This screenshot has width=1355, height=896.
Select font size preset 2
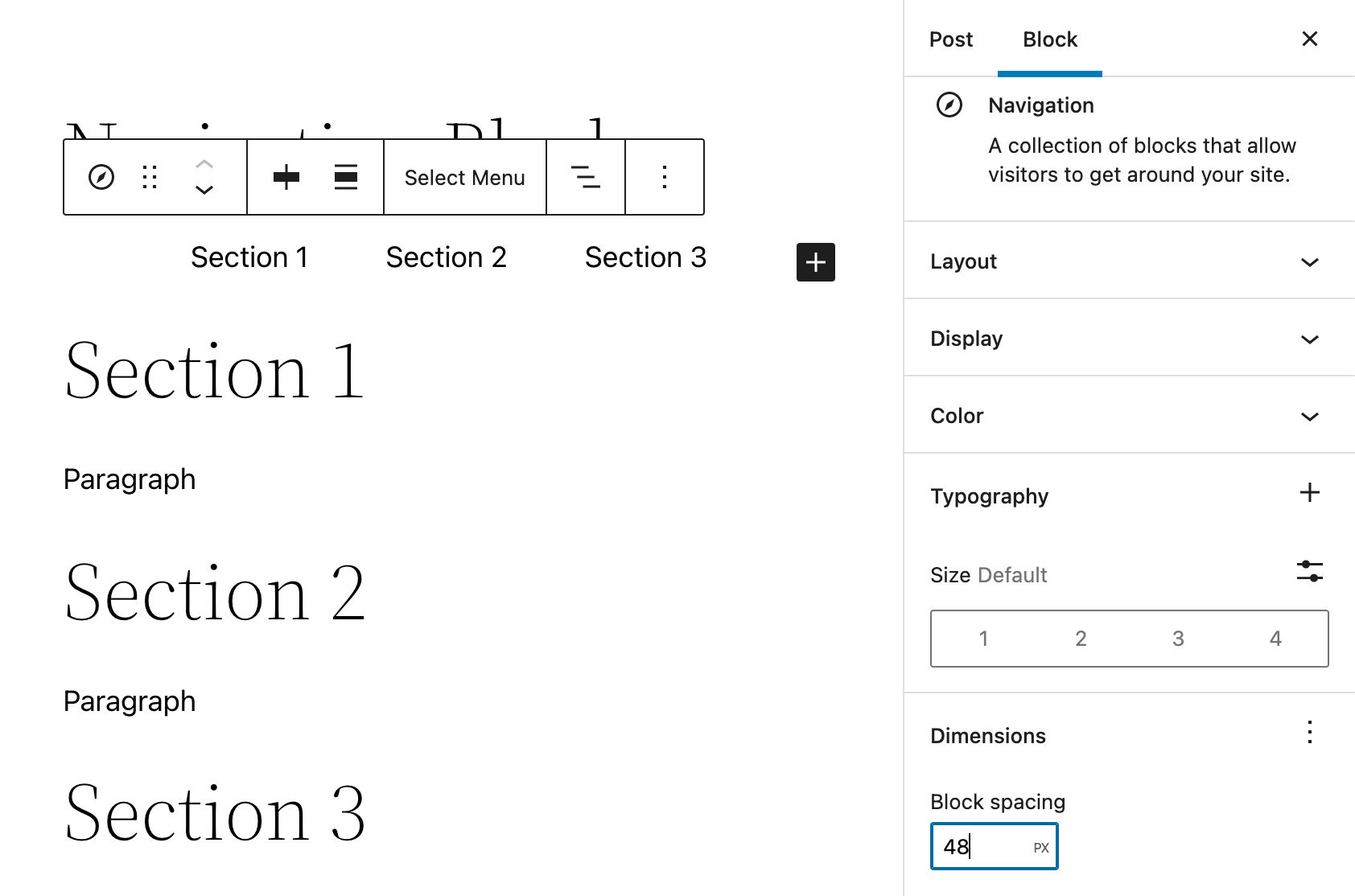(1081, 638)
